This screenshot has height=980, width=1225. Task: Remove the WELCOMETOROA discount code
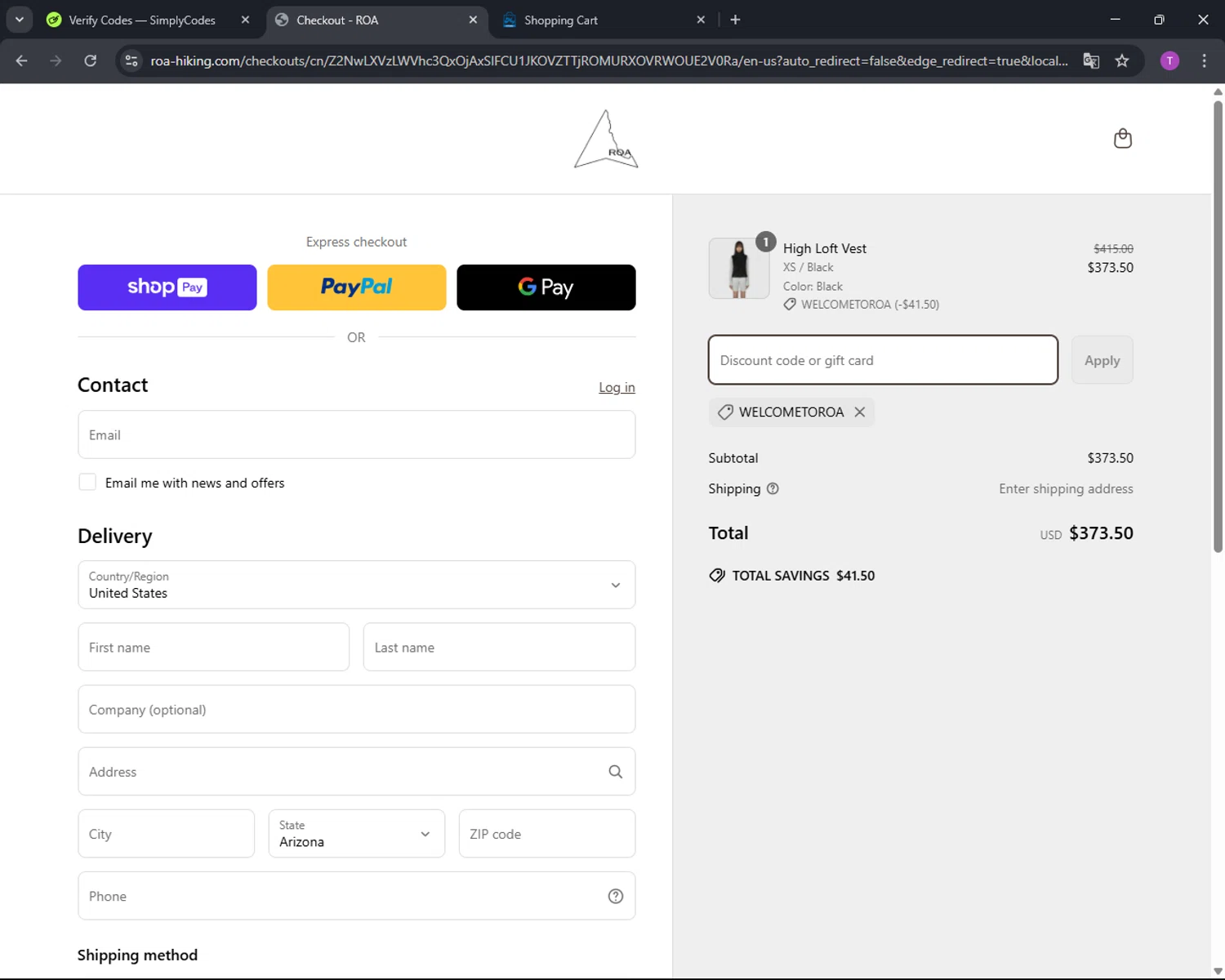[x=860, y=412]
